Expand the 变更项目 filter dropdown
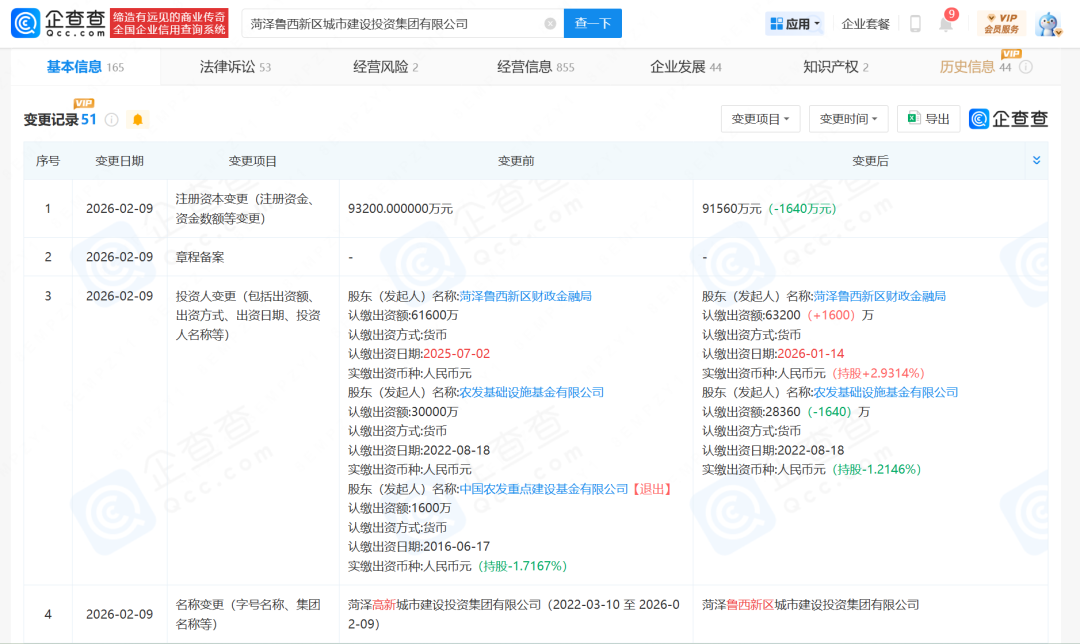The height and width of the screenshot is (644, 1080). coord(760,119)
